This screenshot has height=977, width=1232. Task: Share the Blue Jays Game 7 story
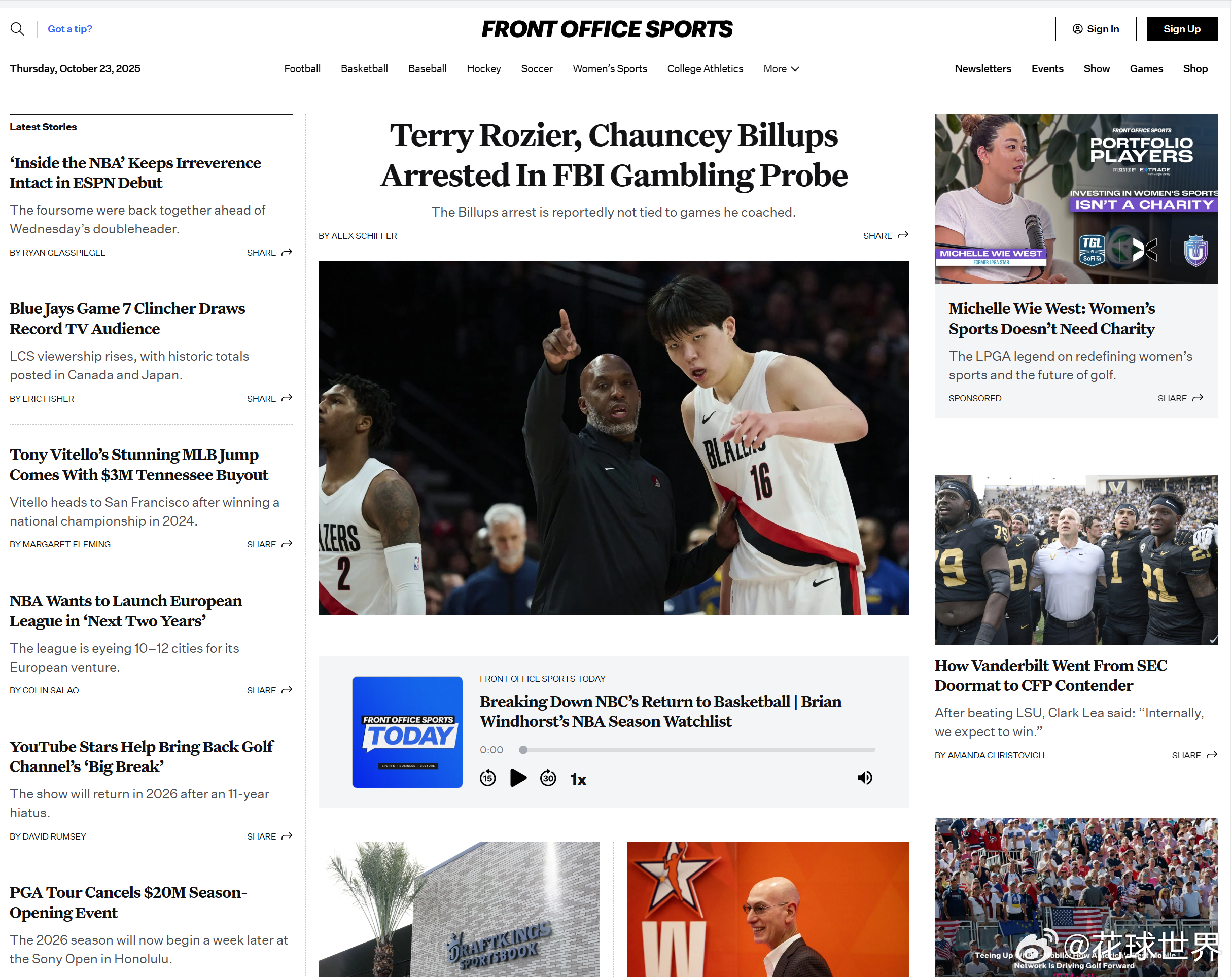point(269,399)
